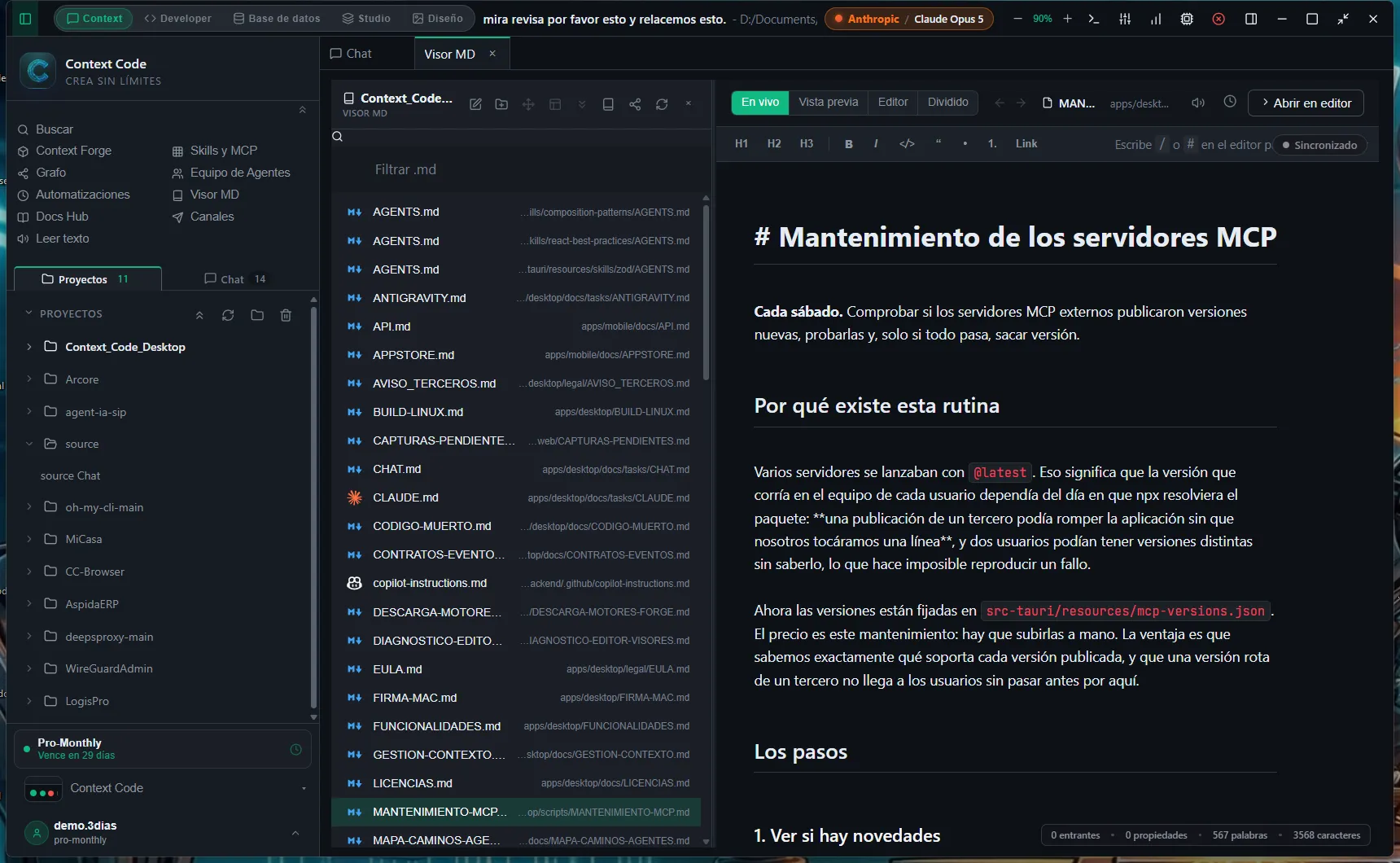Select the Context mode tab
This screenshot has height=863, width=1400.
pyautogui.click(x=94, y=18)
